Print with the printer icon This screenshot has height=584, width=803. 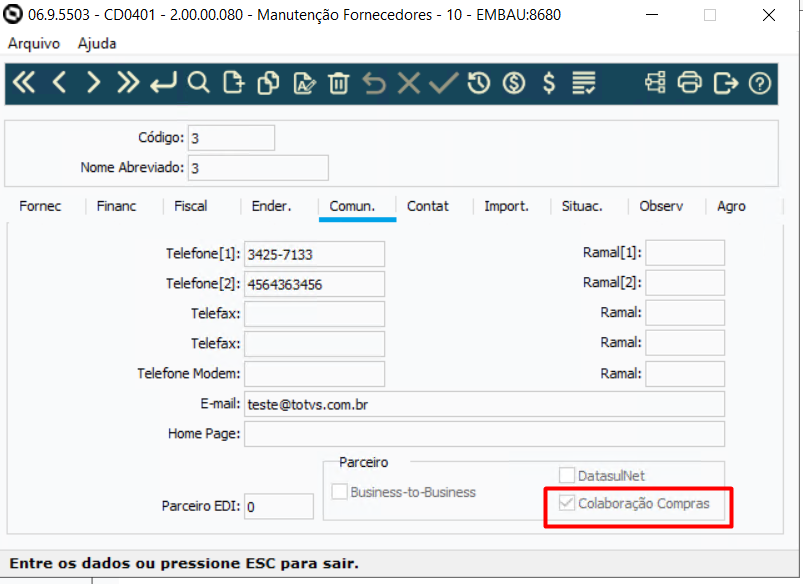pyautogui.click(x=690, y=82)
